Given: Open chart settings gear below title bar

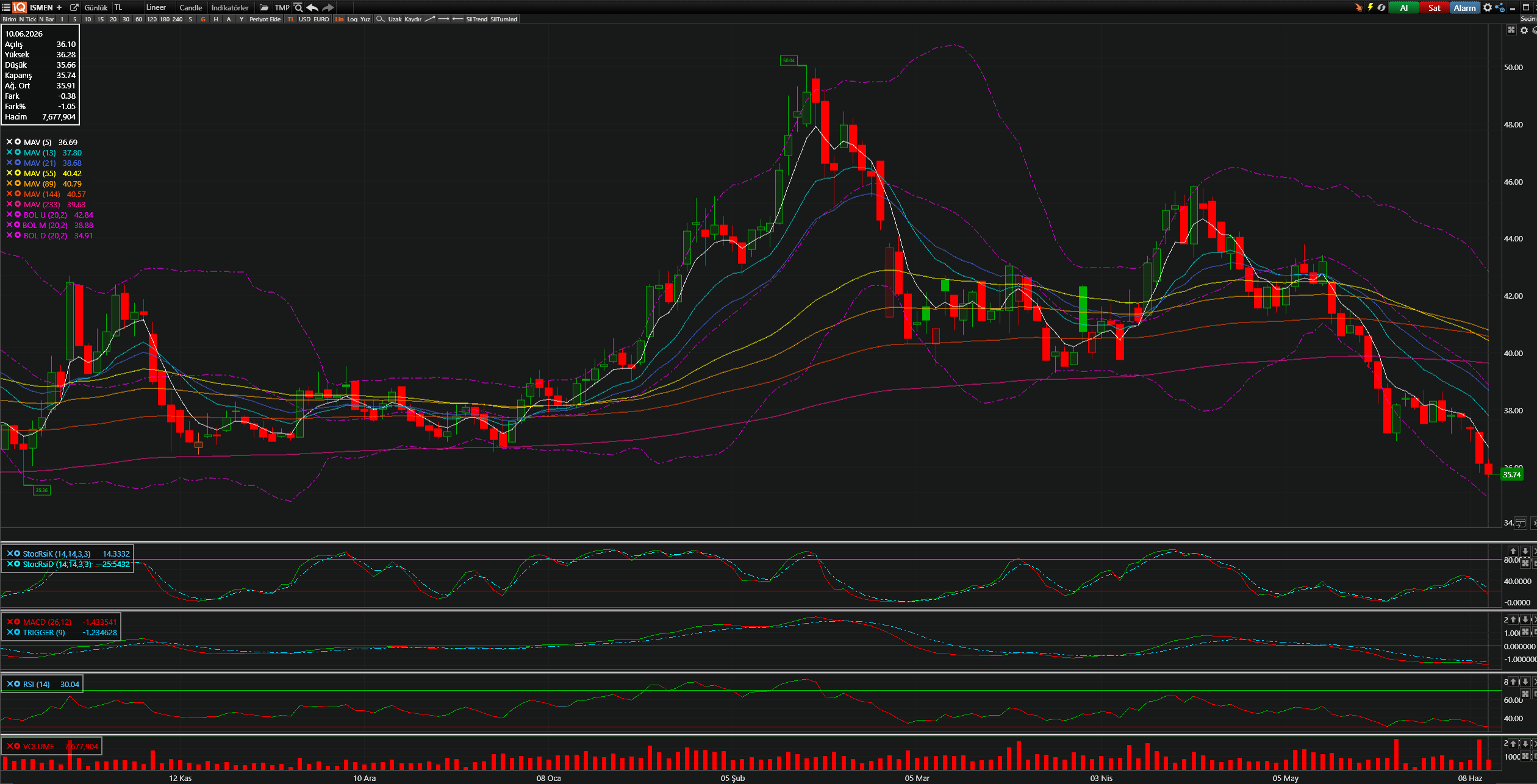Looking at the screenshot, I should (x=1524, y=30).
